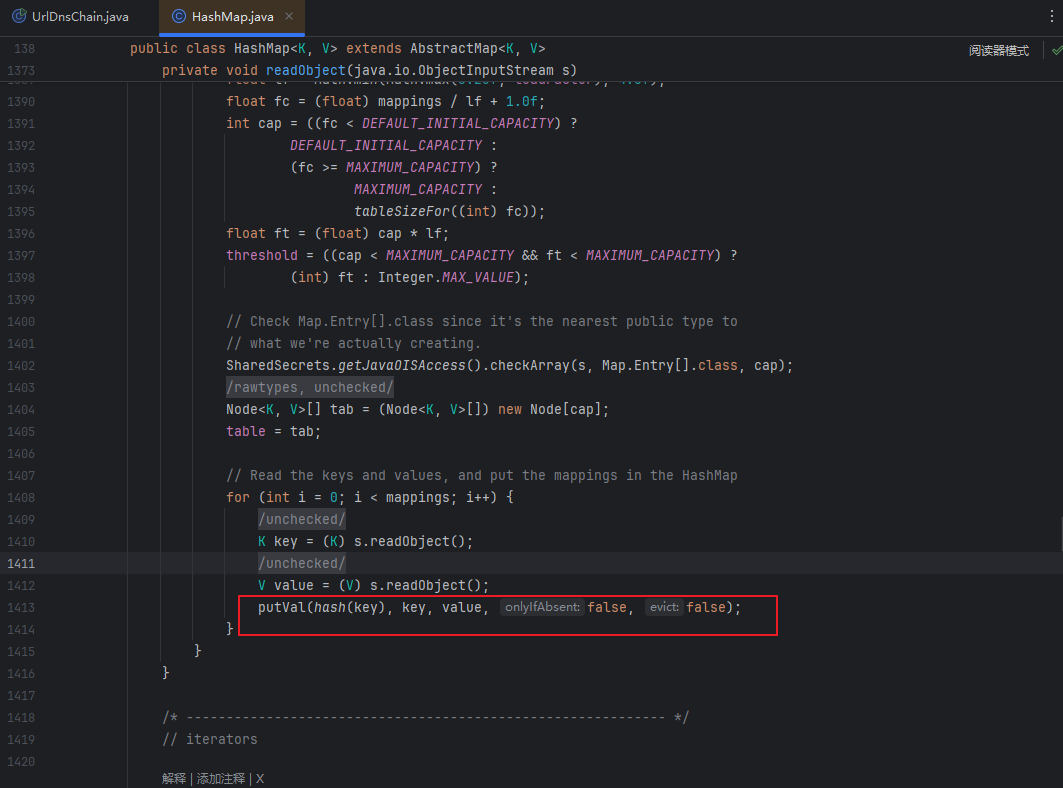Click the 添加注释 link
Screen dimensions: 1063x788
[221, 779]
